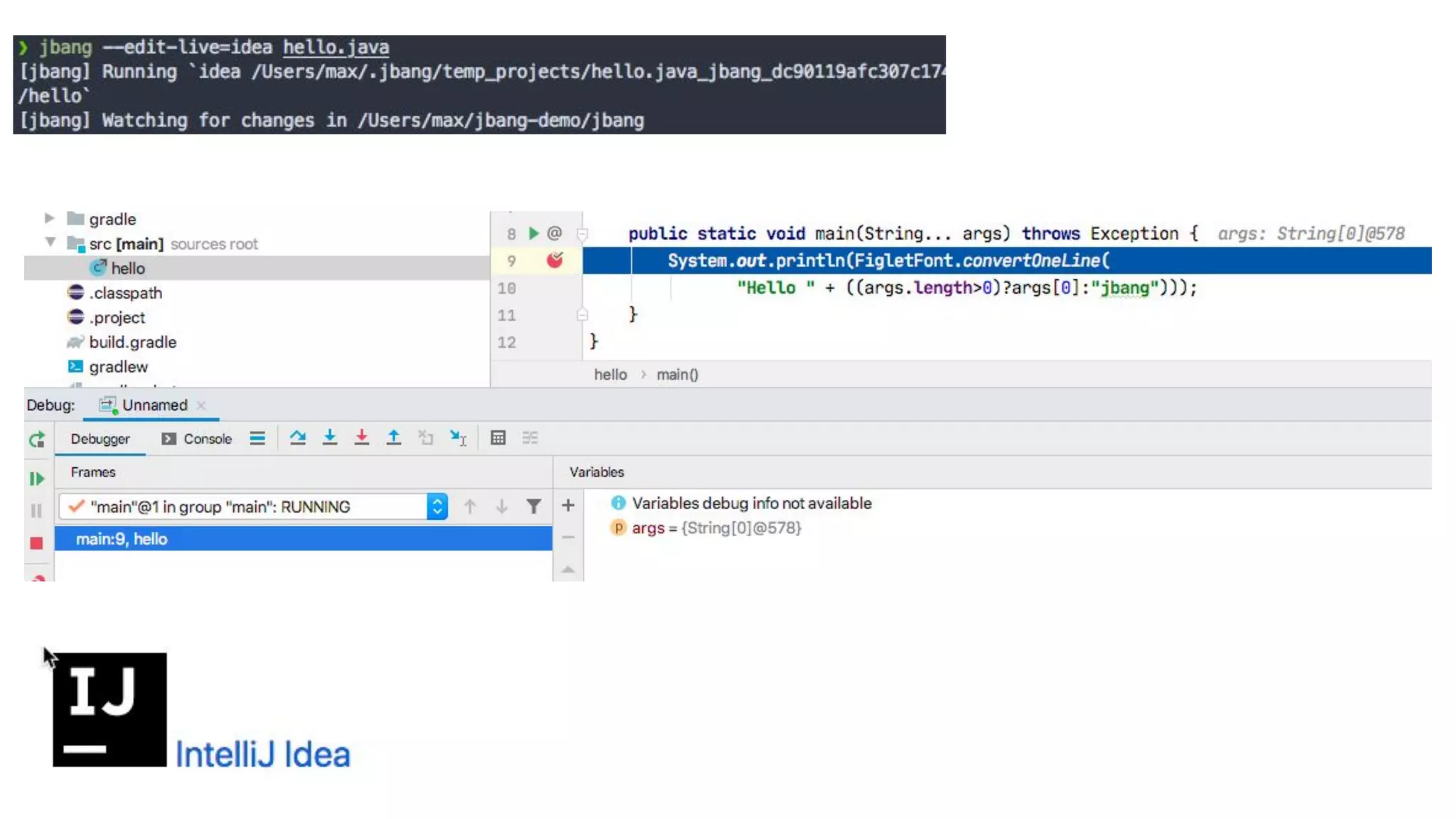Click the Step Into icon
Viewport: 1456px width, 819px height.
click(330, 438)
